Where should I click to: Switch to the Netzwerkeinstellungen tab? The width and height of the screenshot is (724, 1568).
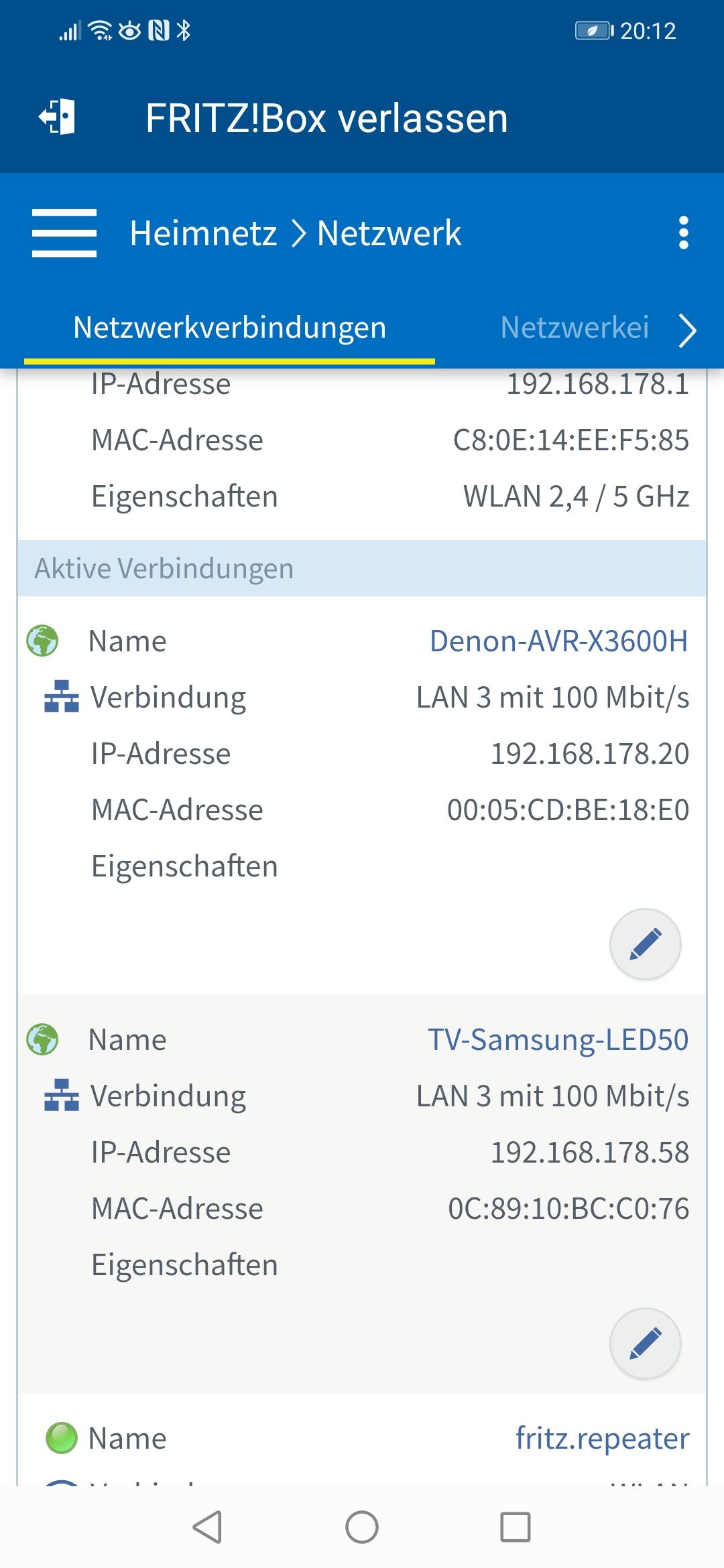tap(575, 328)
